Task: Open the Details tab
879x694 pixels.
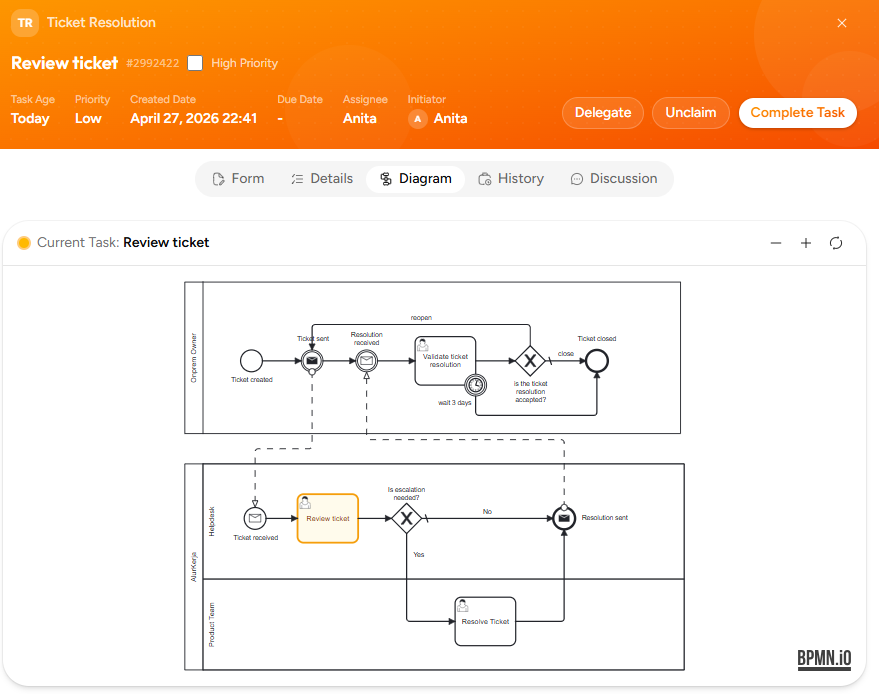Action: (x=322, y=179)
